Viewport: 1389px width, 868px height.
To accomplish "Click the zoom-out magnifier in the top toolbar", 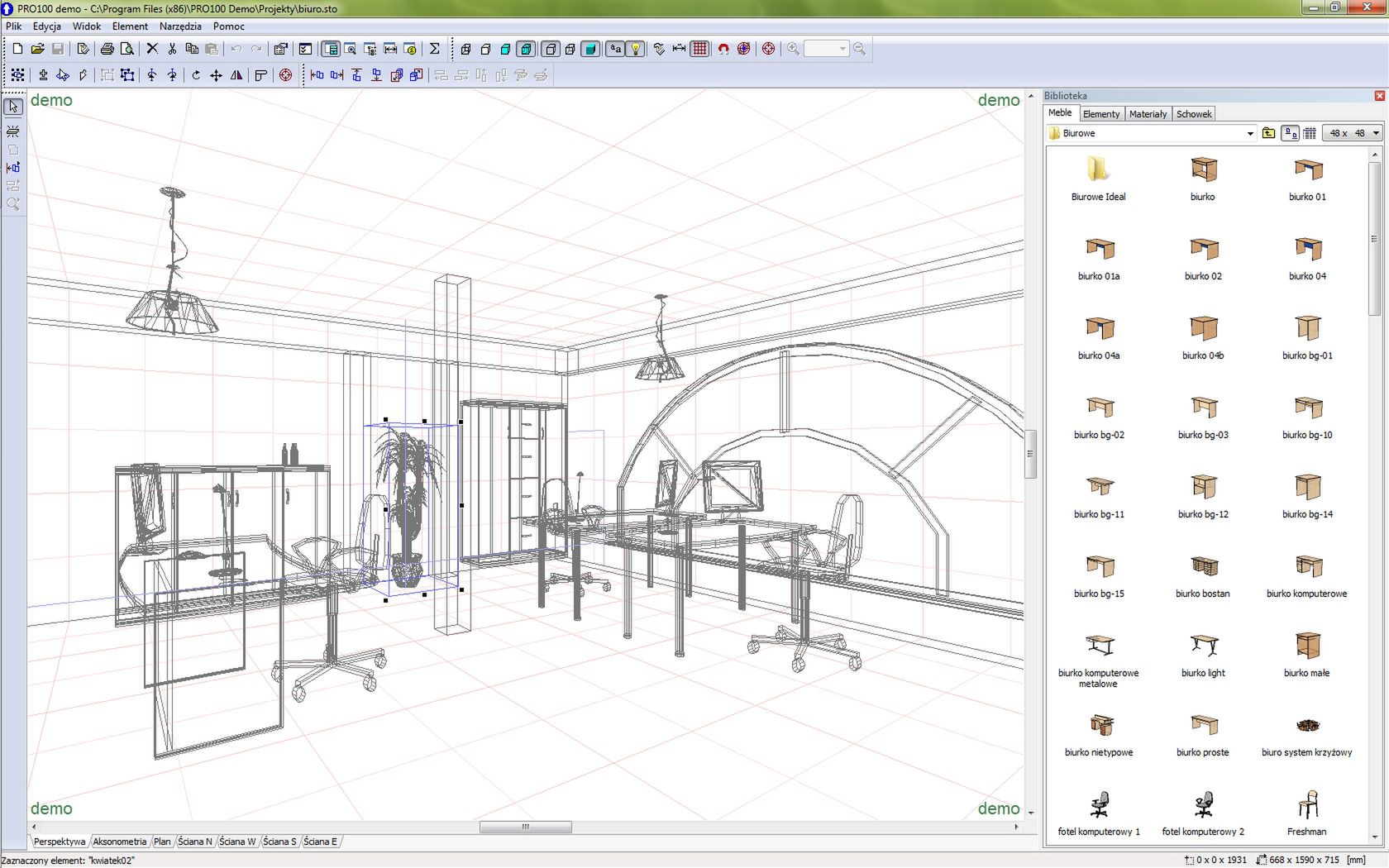I will 860,49.
